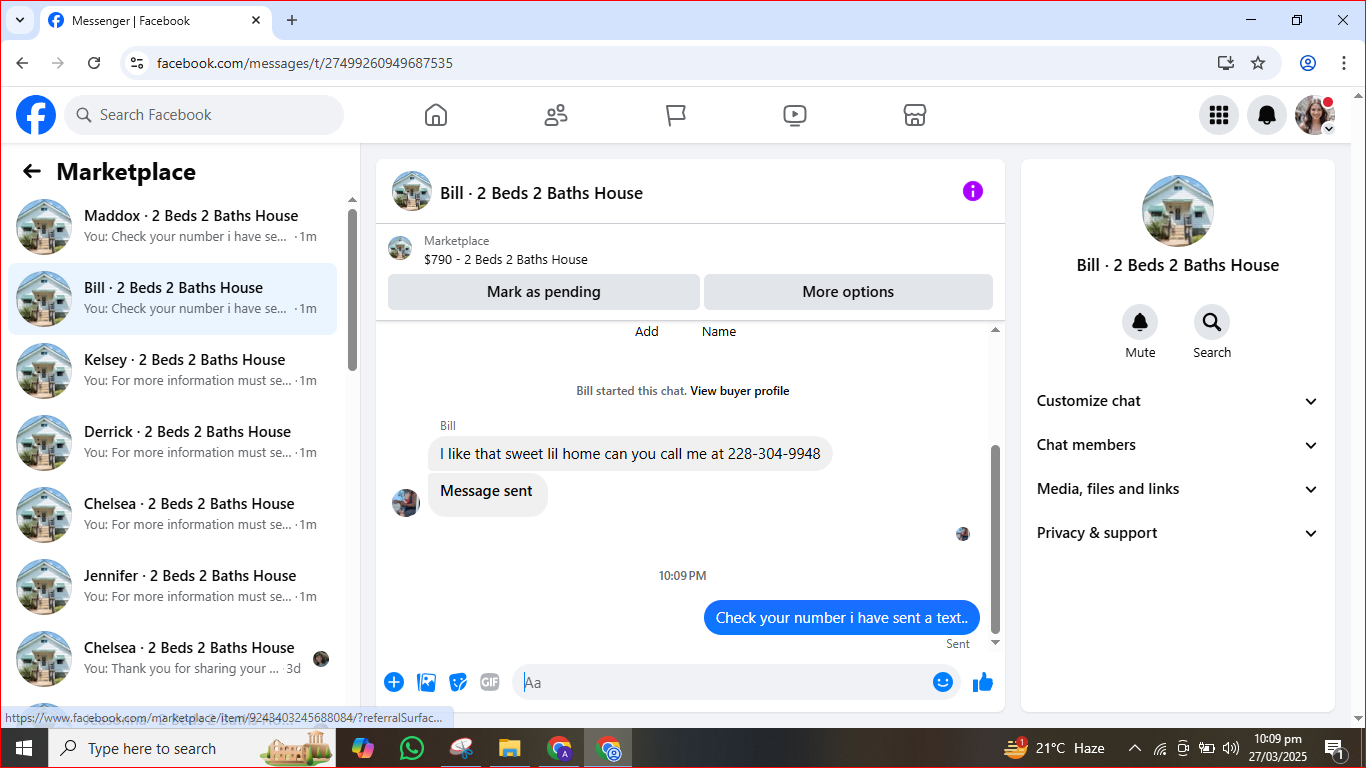Open the Marketplace storefront icon

(x=915, y=115)
